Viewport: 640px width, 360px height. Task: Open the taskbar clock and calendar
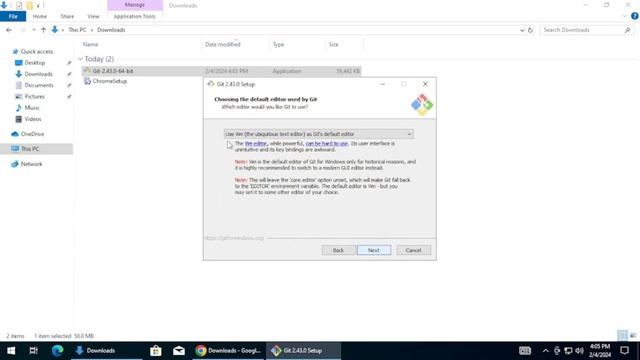point(600,351)
